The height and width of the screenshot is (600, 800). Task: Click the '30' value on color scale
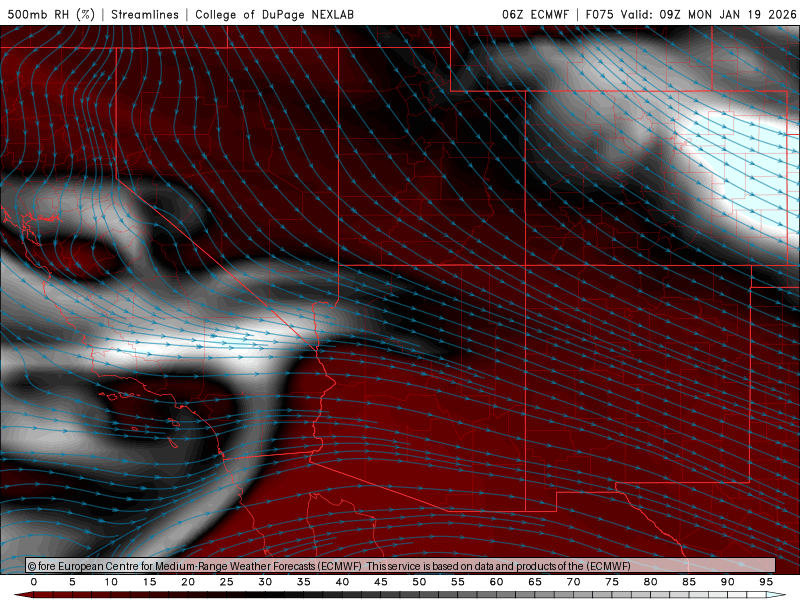[x=265, y=582]
